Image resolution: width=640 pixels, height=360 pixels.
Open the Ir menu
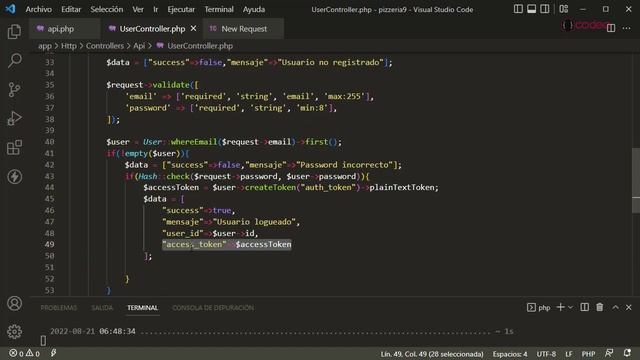pyautogui.click(x=156, y=9)
